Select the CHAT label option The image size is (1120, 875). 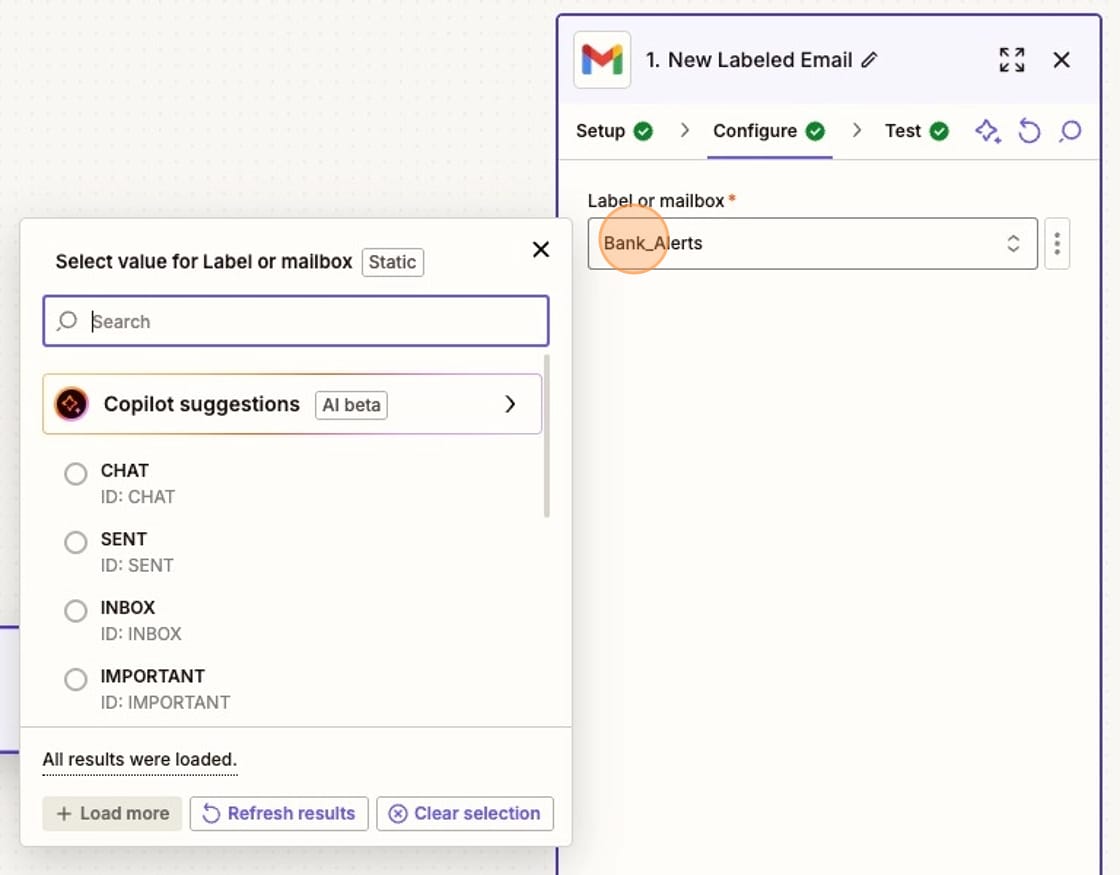tap(75, 474)
